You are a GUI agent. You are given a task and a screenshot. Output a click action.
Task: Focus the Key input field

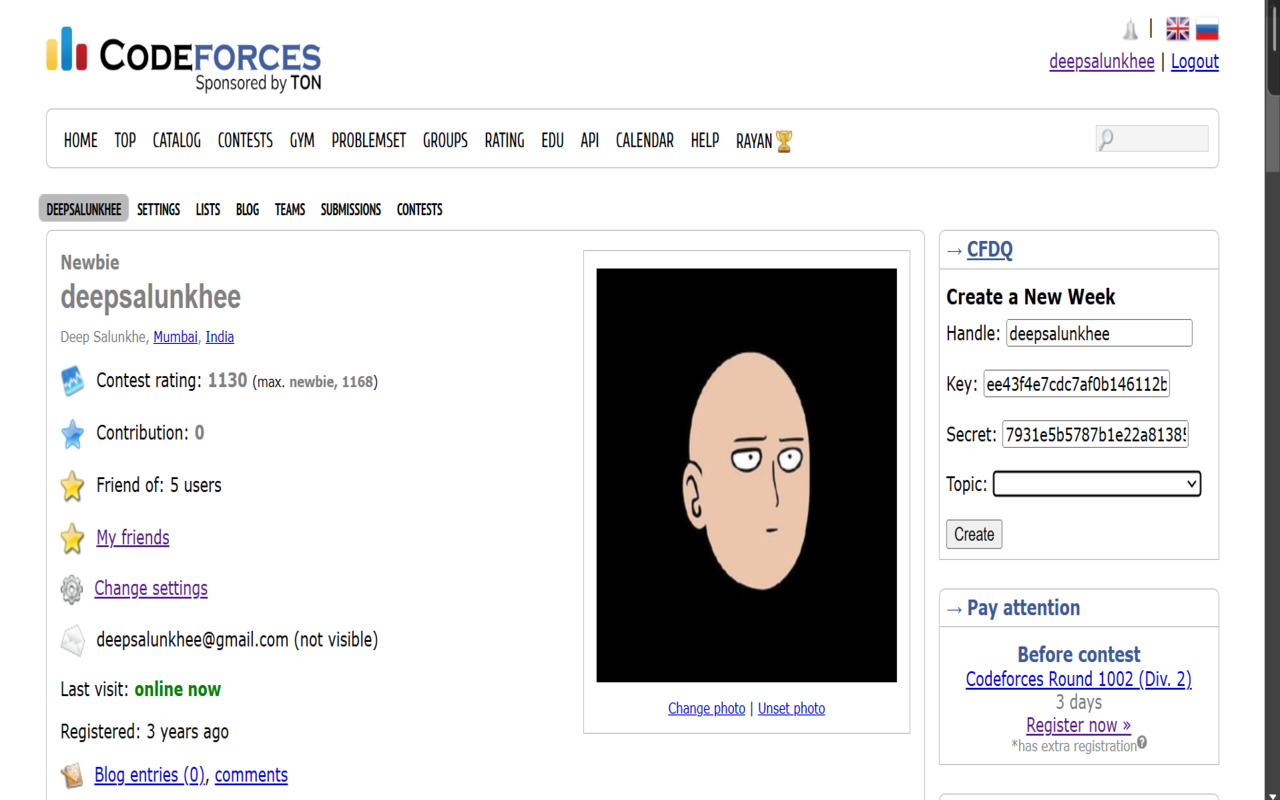point(1076,384)
